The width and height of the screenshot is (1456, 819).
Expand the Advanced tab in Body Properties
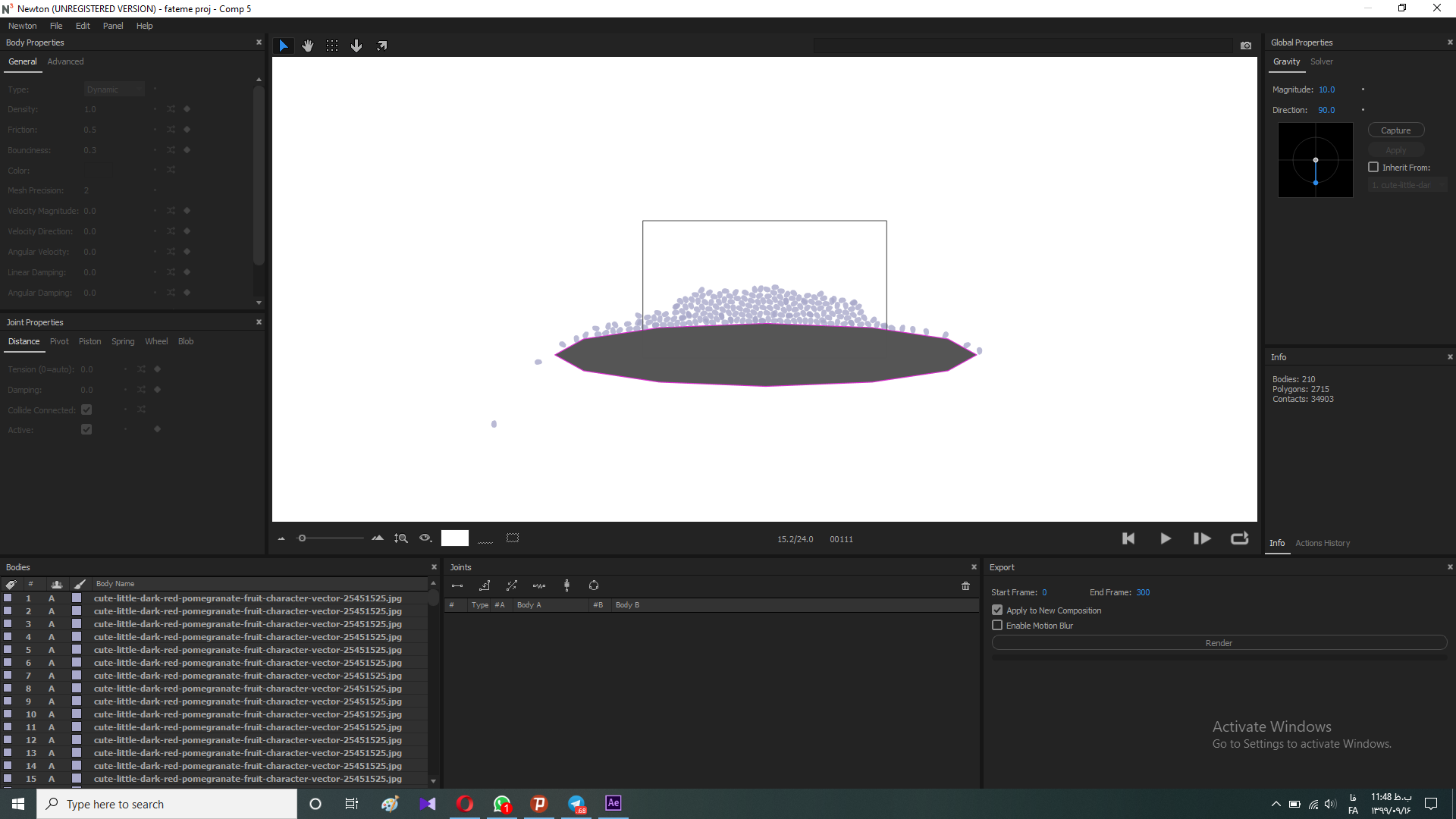65,61
